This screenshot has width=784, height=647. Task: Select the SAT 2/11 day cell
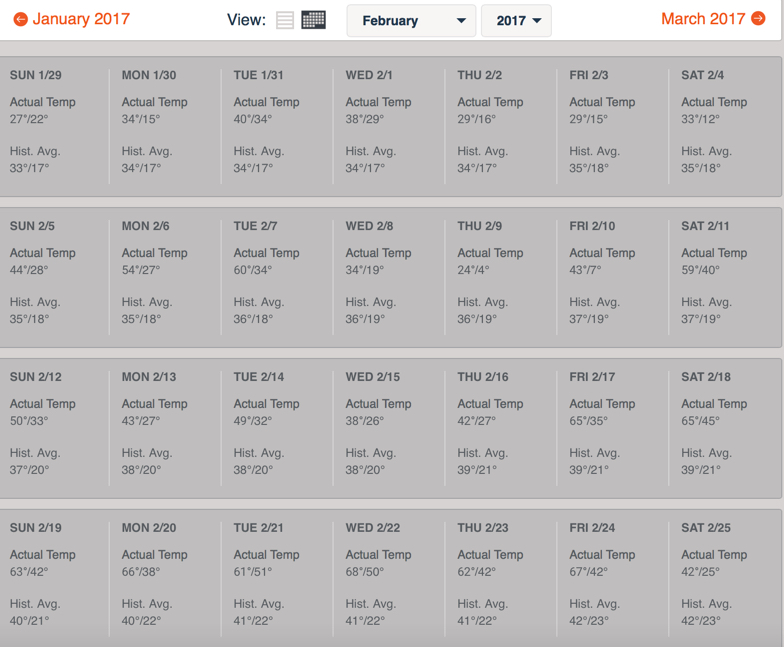(725, 276)
